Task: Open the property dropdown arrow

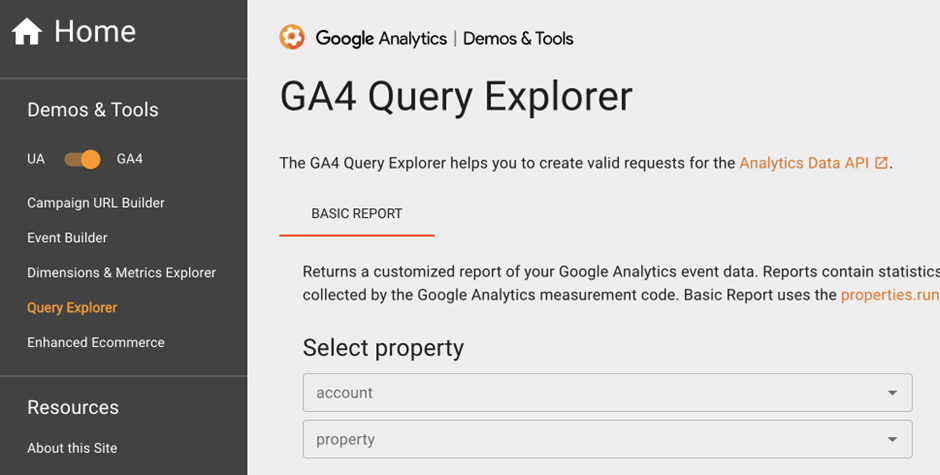Action: (x=892, y=439)
